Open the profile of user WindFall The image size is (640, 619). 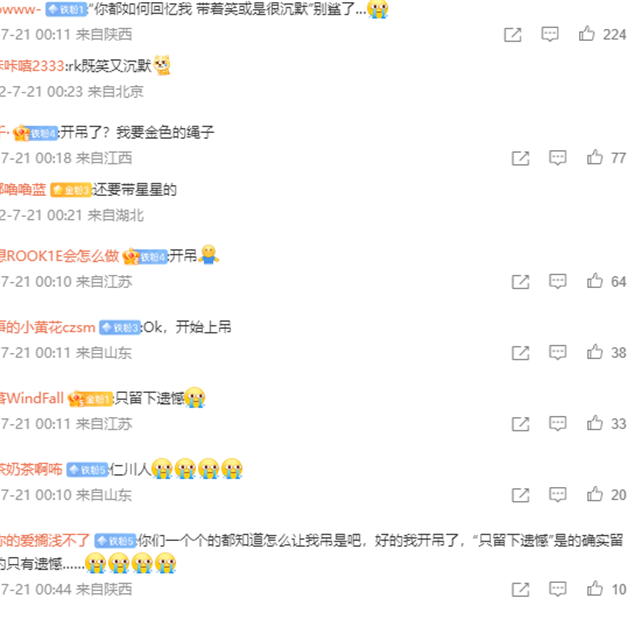coord(32,398)
